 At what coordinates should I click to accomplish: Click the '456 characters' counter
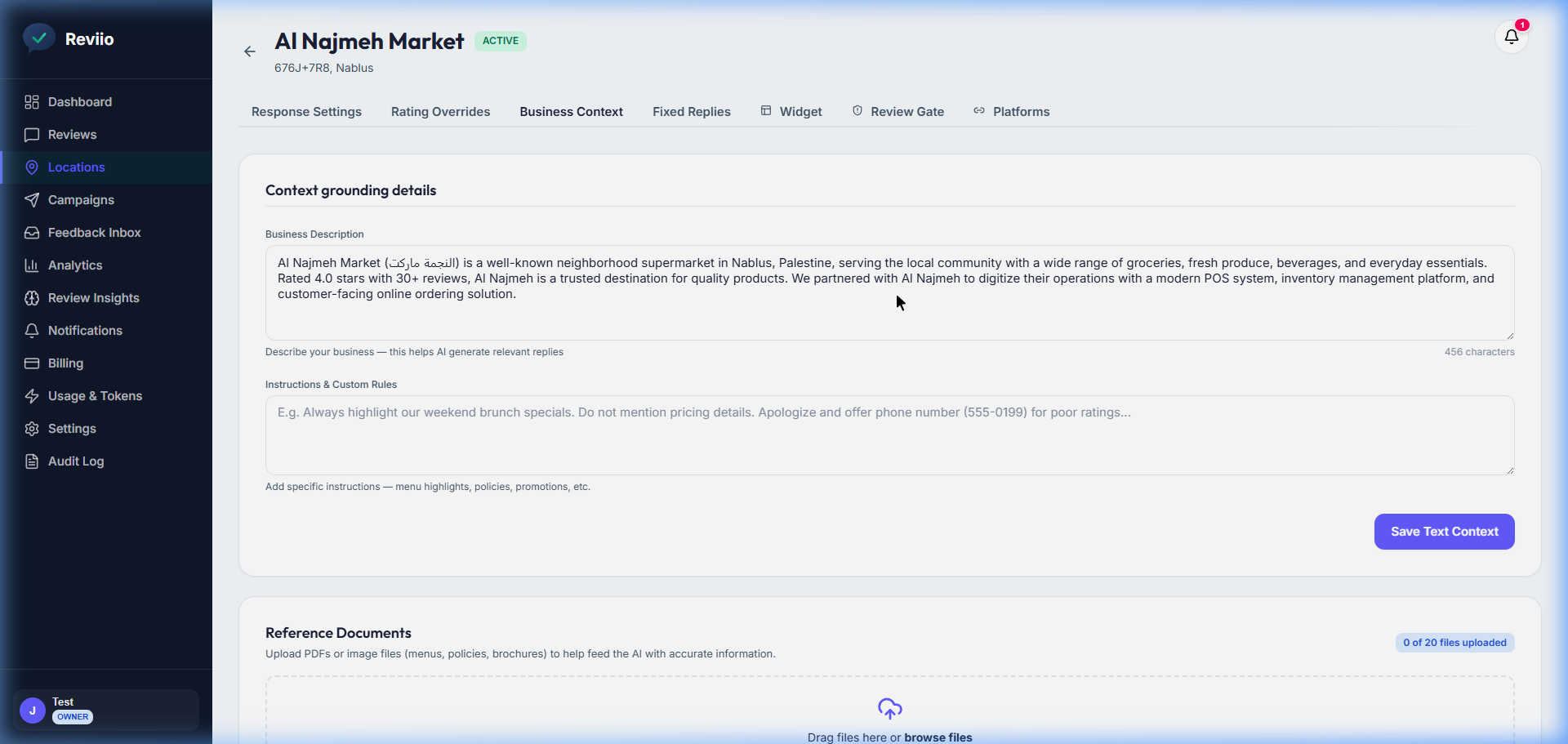tap(1479, 352)
